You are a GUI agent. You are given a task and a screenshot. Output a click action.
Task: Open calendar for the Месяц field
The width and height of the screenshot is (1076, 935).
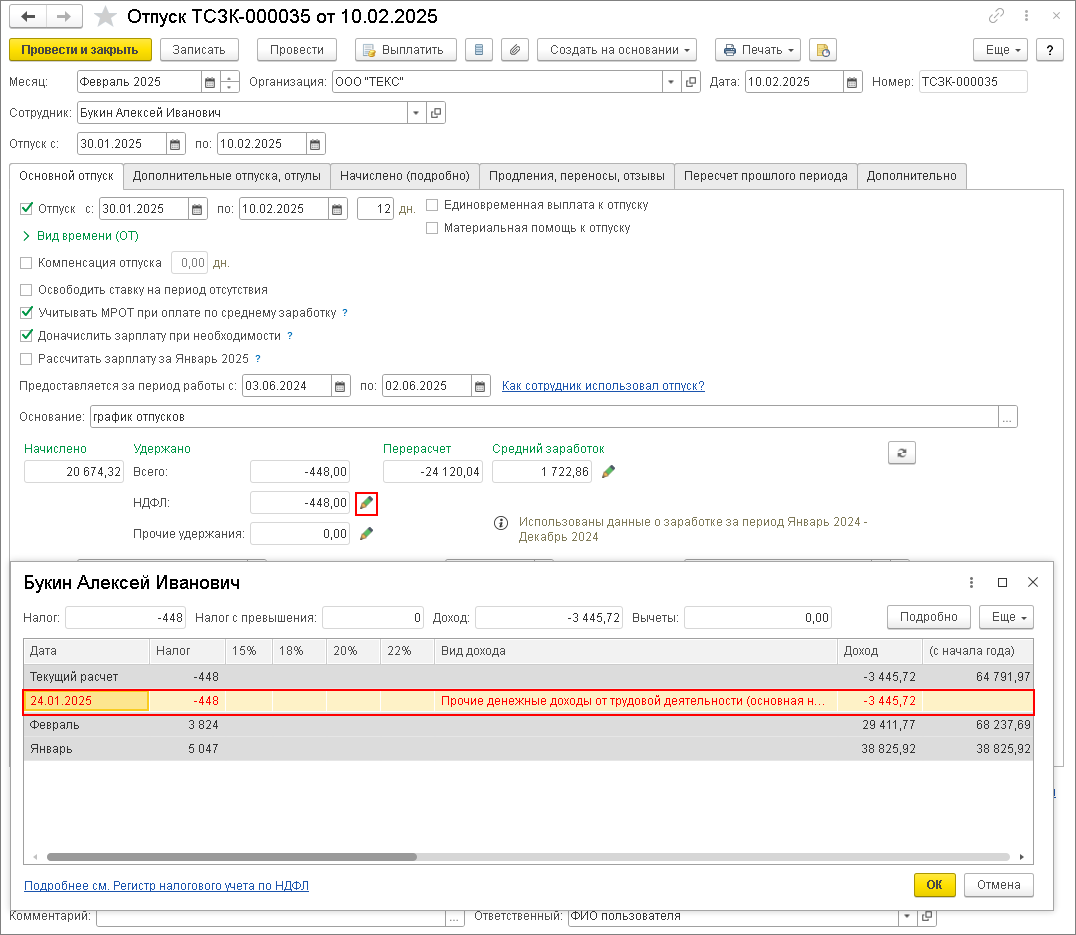(210, 82)
